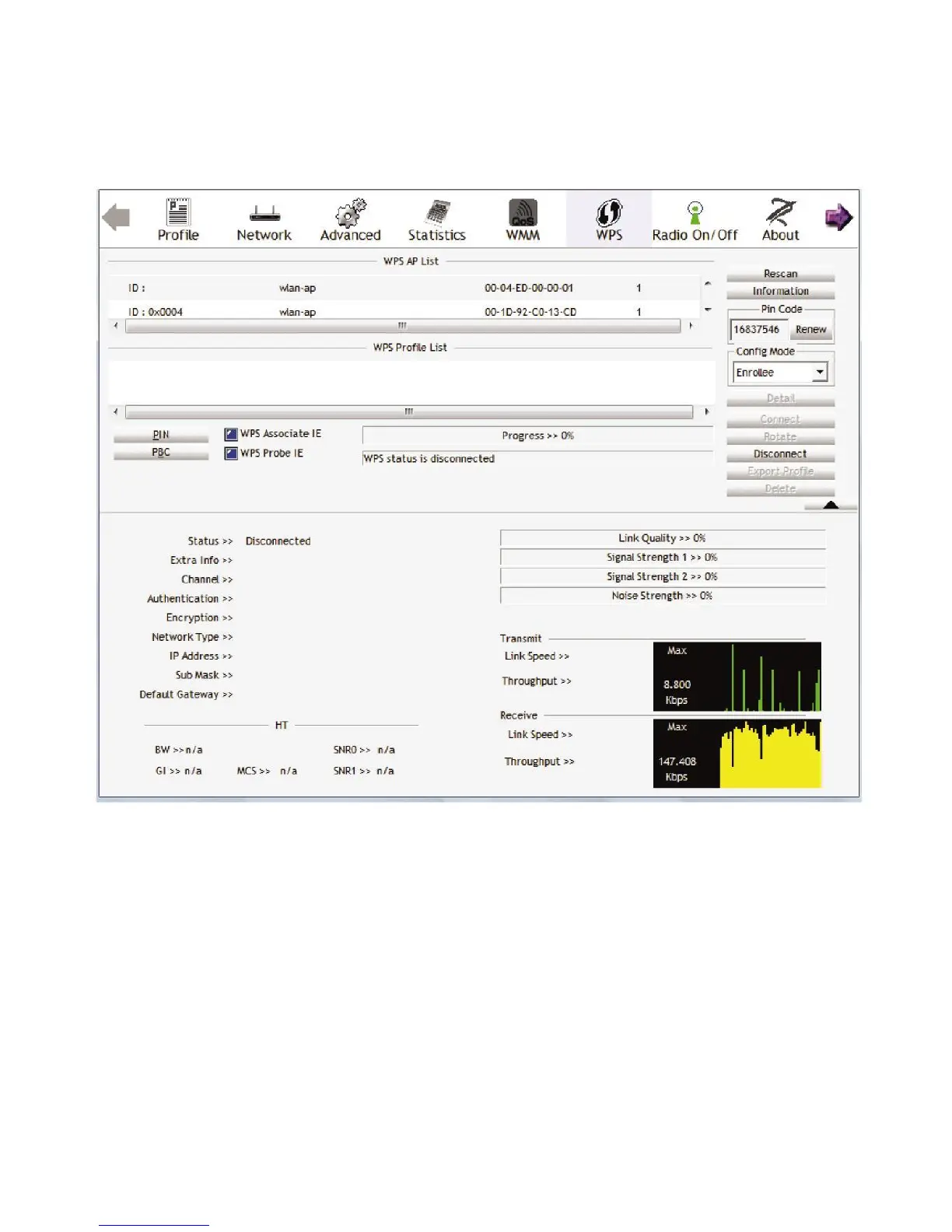
Task: Click the WPS Progress bar
Action: [x=537, y=436]
